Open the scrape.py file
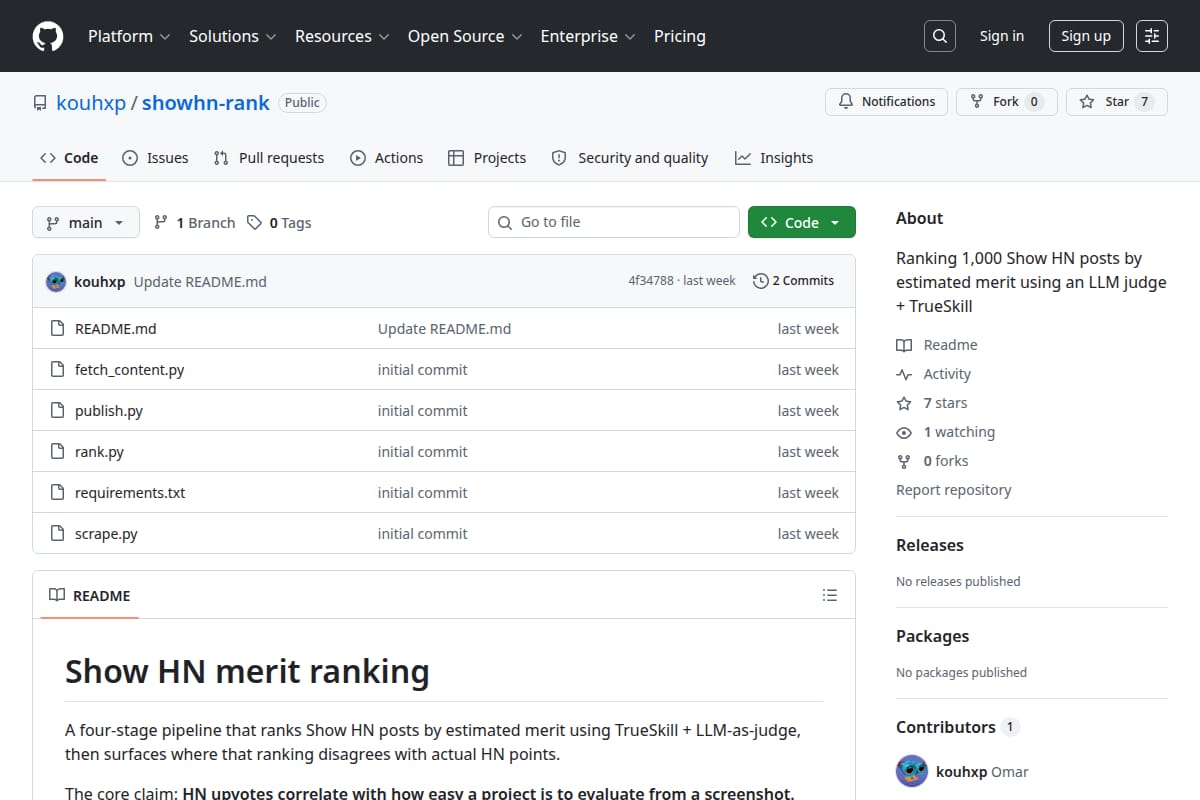 pyautogui.click(x=106, y=534)
